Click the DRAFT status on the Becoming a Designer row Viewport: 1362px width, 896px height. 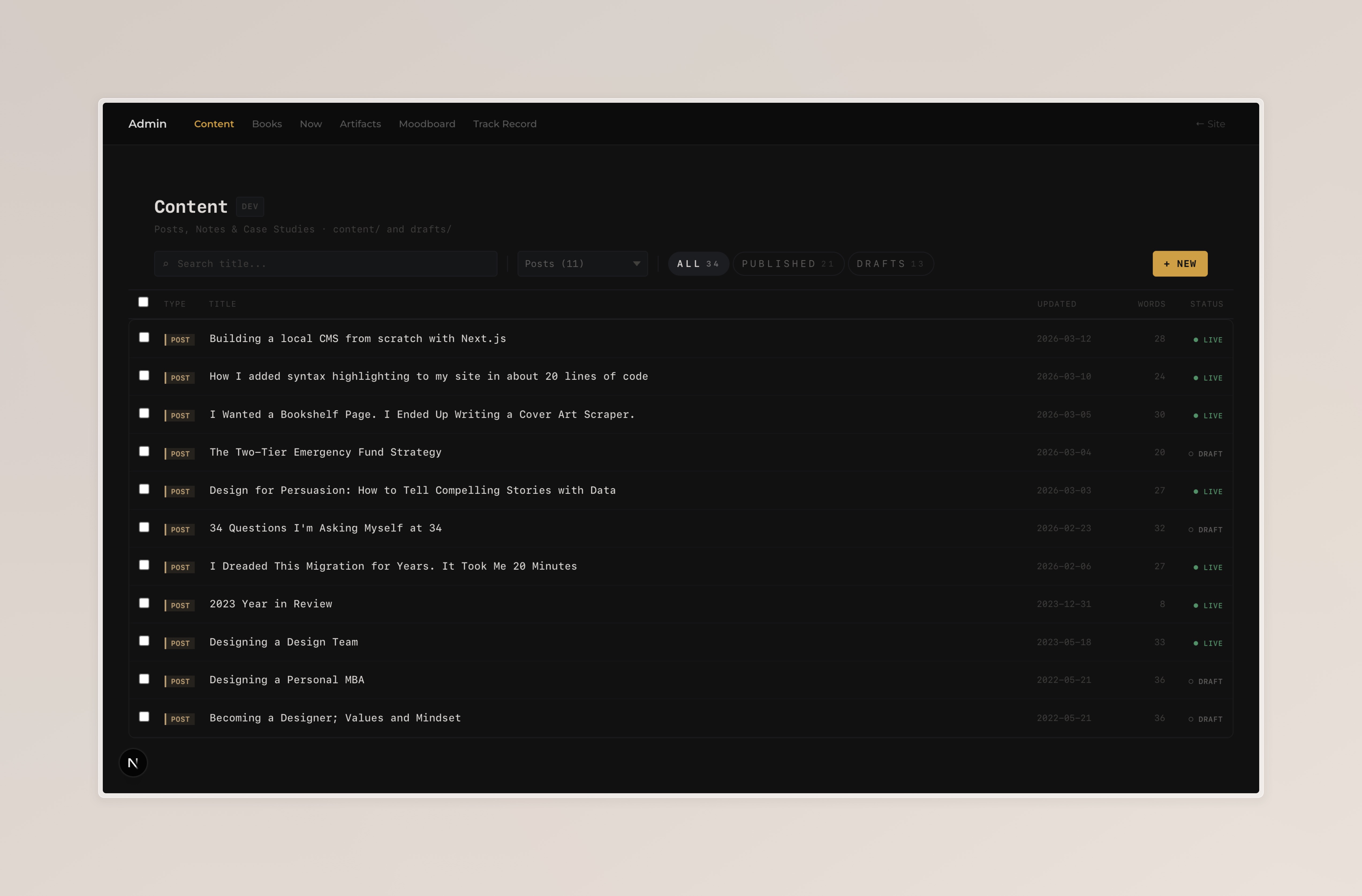coord(1205,719)
